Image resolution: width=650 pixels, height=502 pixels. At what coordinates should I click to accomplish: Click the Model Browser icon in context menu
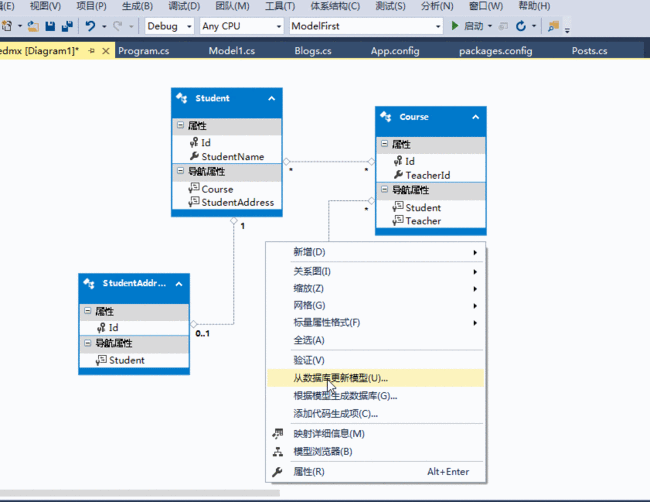[278, 451]
